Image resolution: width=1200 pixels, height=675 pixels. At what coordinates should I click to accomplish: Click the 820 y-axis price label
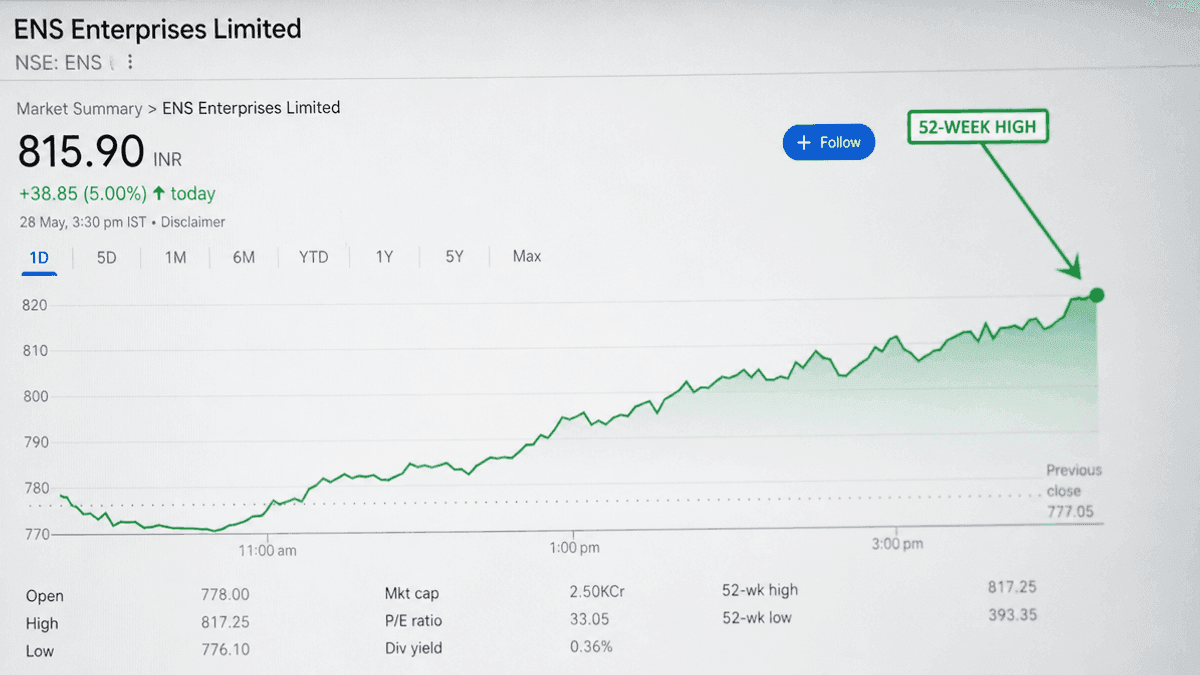click(x=34, y=305)
